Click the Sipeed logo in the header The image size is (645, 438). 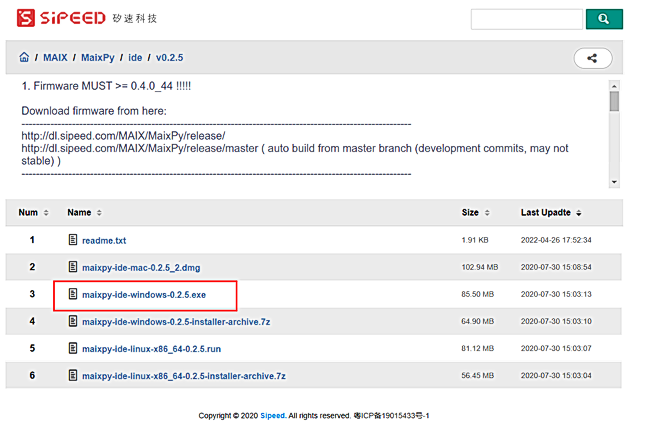point(87,18)
